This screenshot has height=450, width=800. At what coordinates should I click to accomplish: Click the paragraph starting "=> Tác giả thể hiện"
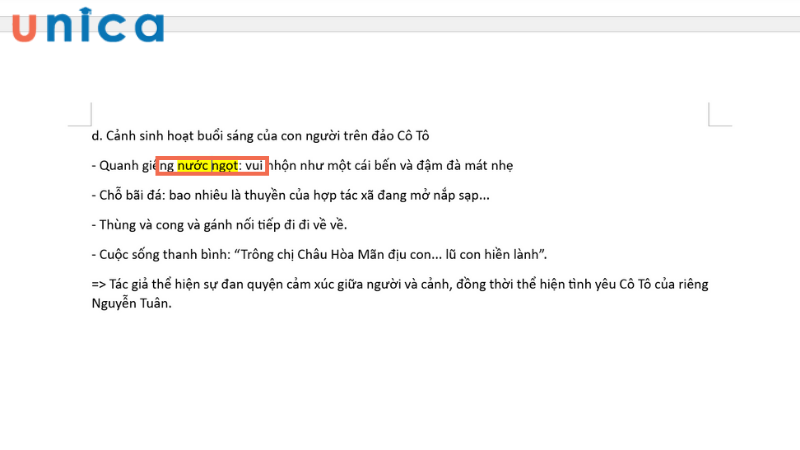click(400, 294)
